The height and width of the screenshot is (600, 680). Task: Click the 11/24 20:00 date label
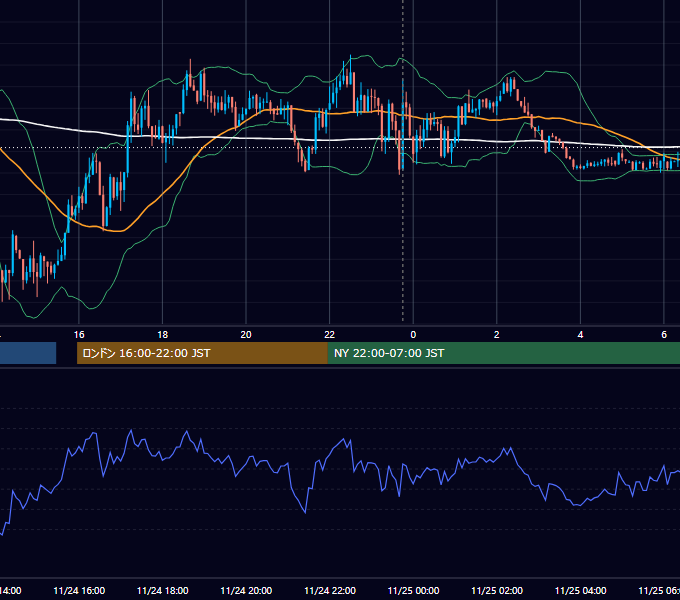tap(246, 590)
